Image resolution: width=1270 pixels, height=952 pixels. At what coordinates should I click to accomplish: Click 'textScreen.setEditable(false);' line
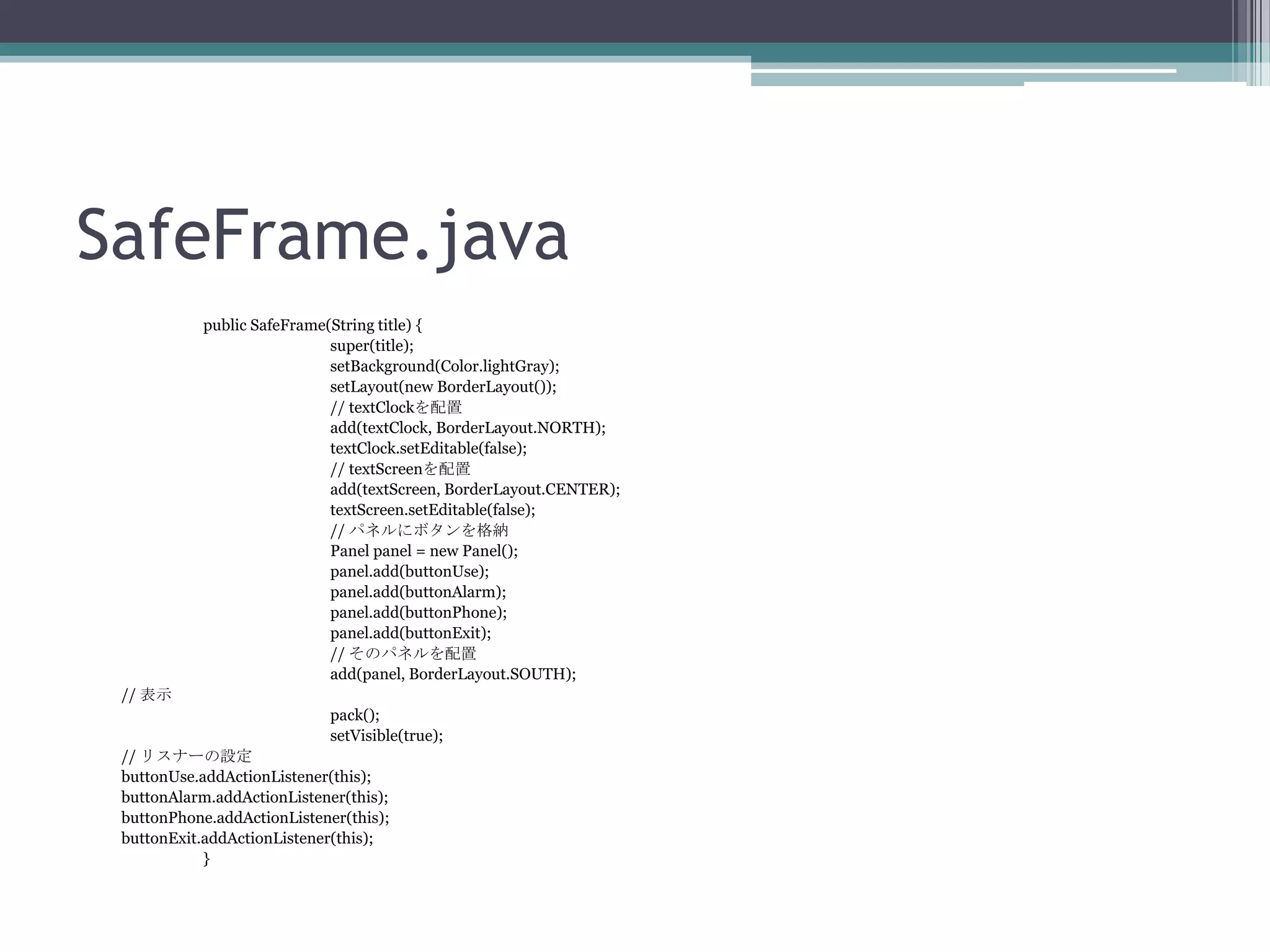point(433,509)
